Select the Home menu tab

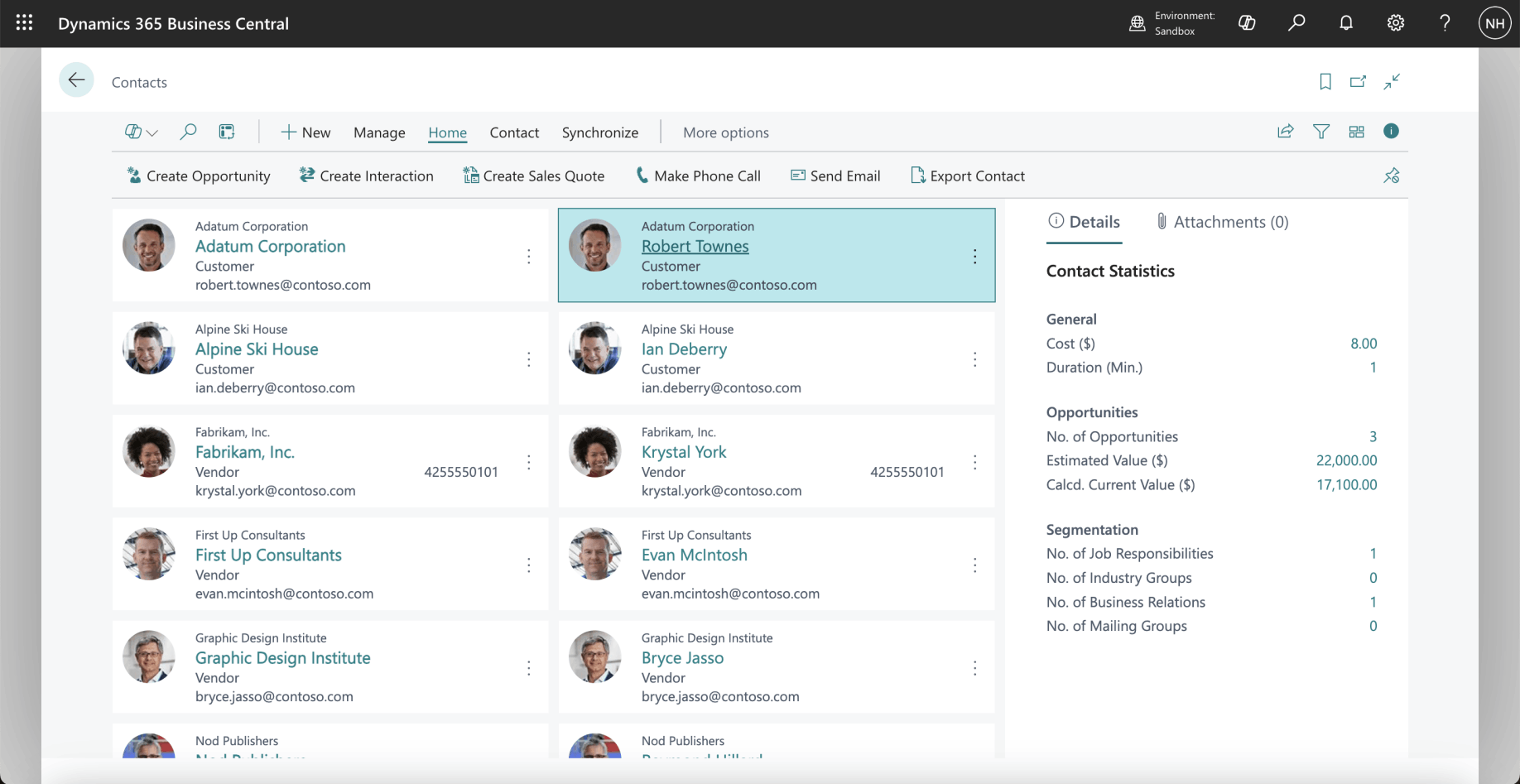click(x=447, y=132)
